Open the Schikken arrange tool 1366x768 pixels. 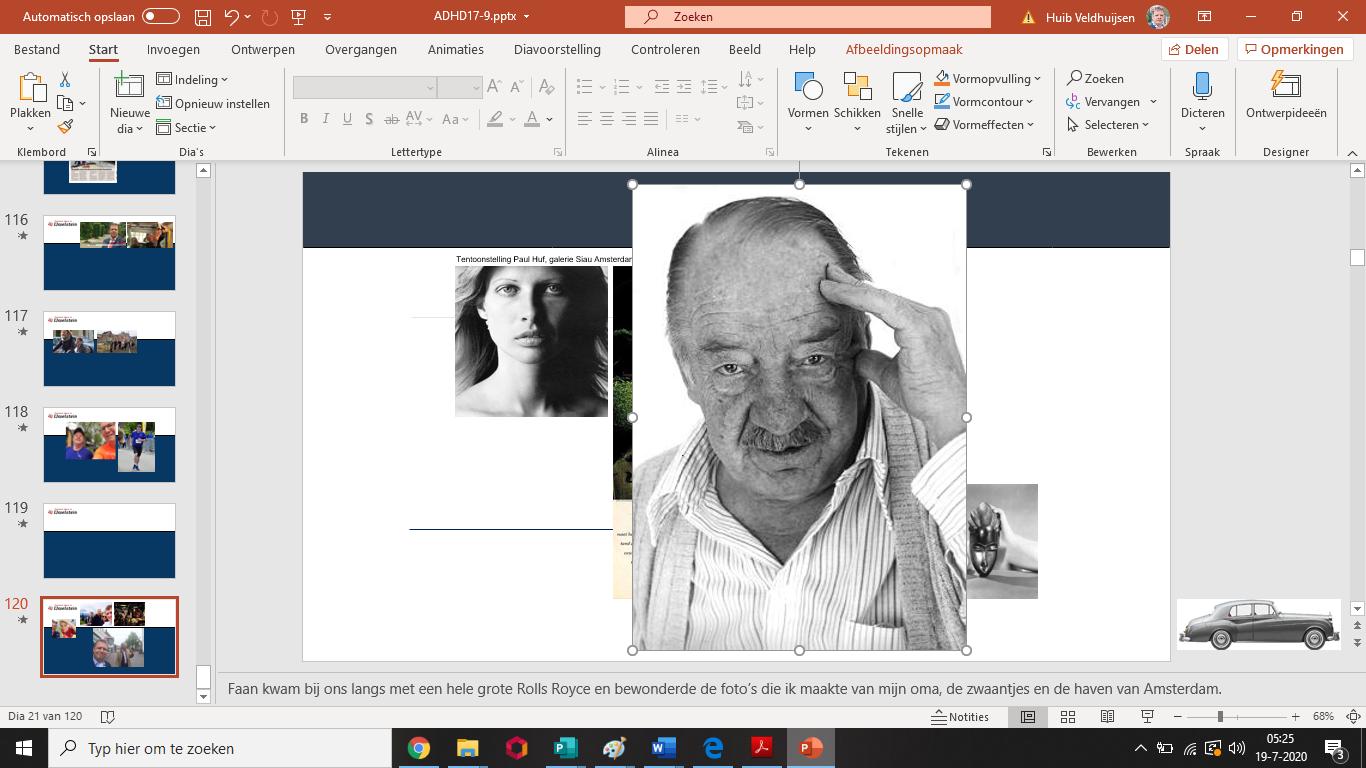[856, 102]
